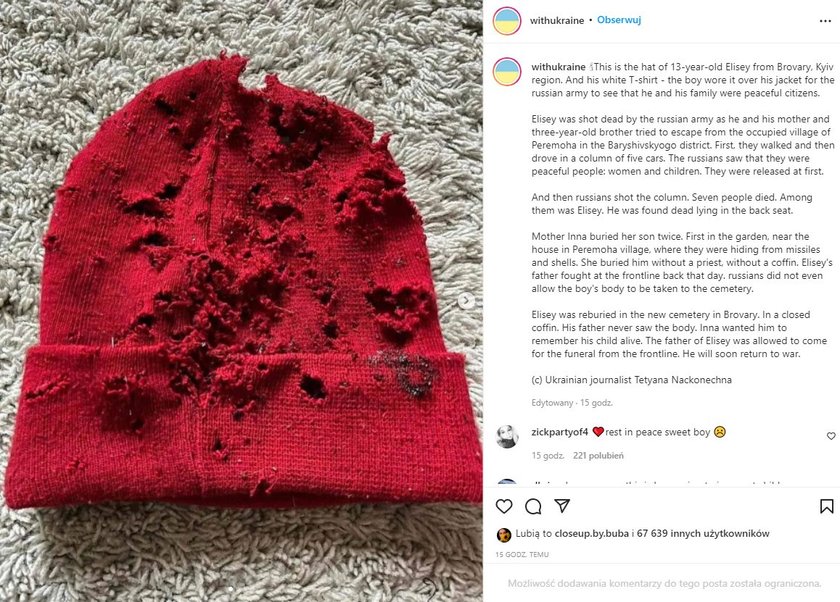The image size is (840, 602).
Task: Save post with bookmark icon
Action: [x=827, y=506]
